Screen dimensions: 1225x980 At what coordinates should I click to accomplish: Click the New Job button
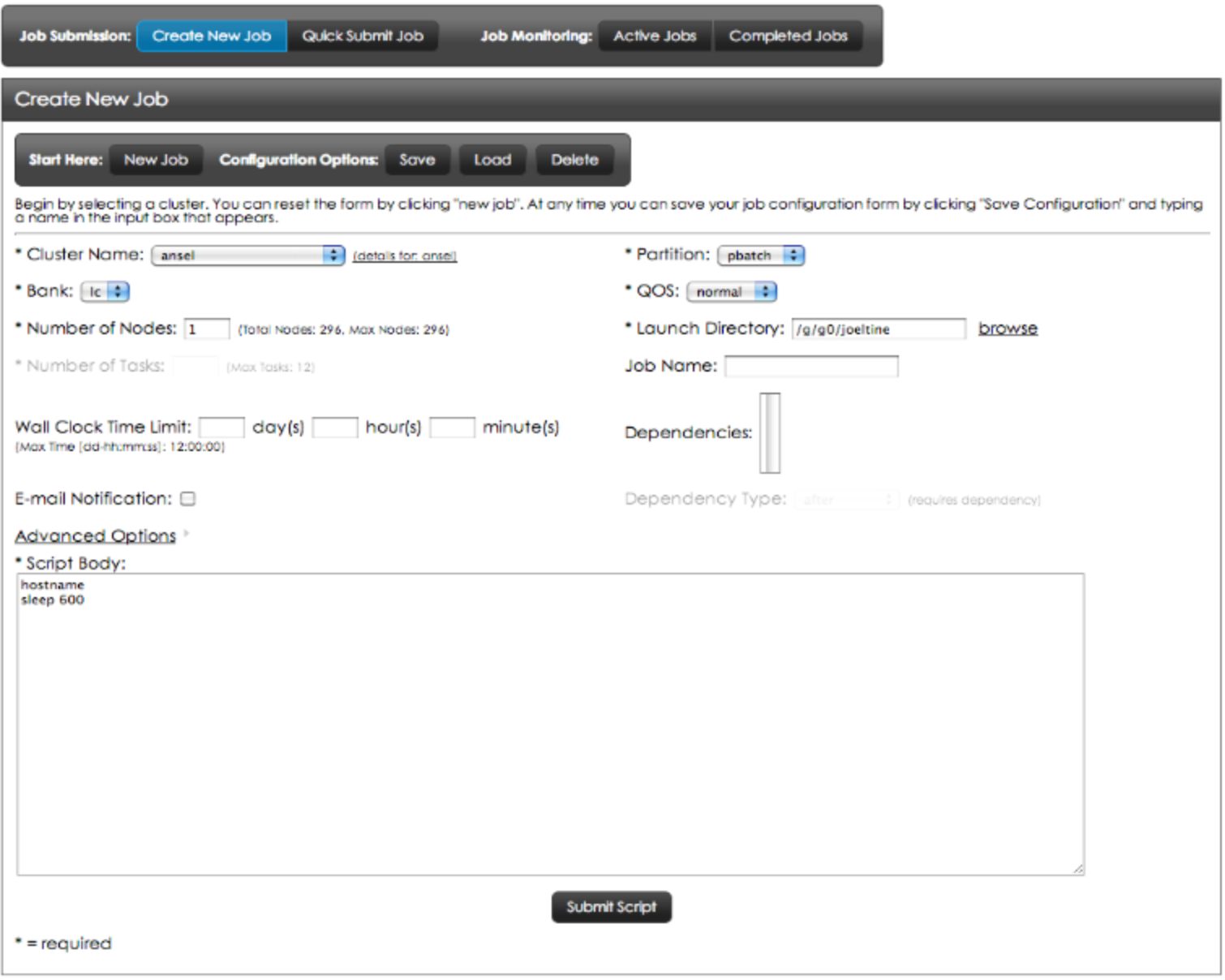click(156, 161)
